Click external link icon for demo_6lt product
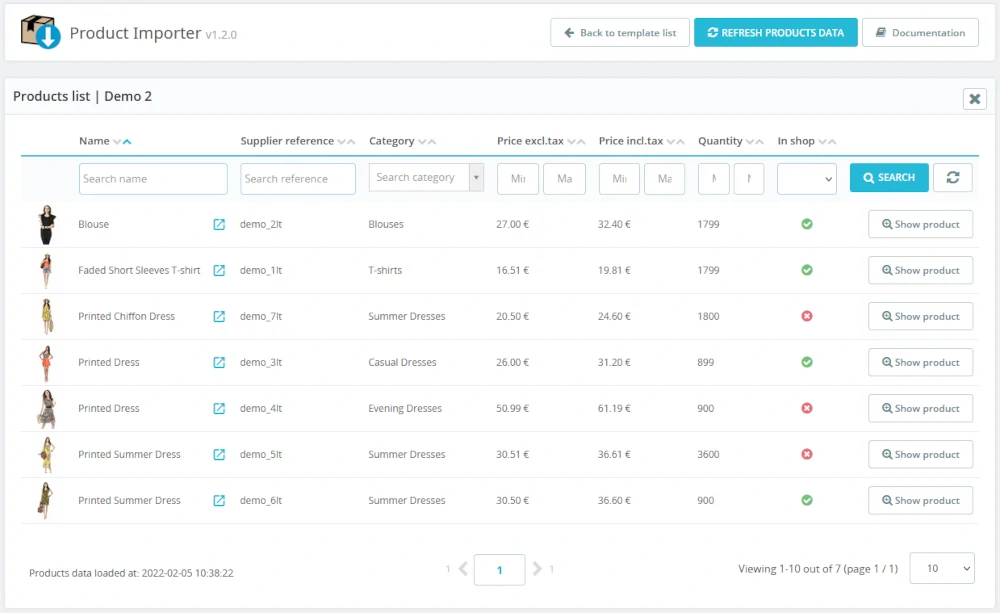This screenshot has height=613, width=1000. [219, 501]
